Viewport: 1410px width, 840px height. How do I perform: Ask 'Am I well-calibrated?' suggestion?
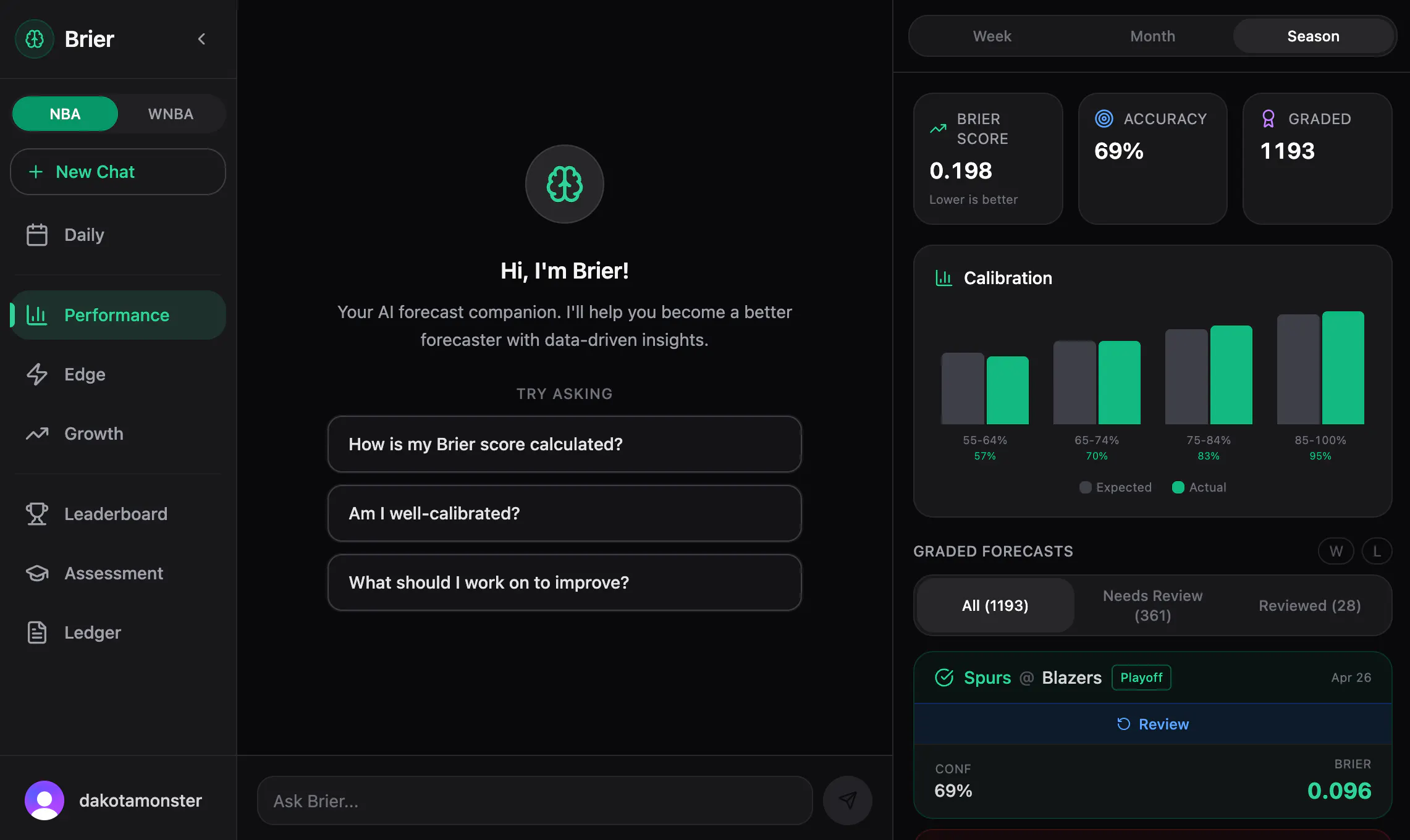(565, 513)
